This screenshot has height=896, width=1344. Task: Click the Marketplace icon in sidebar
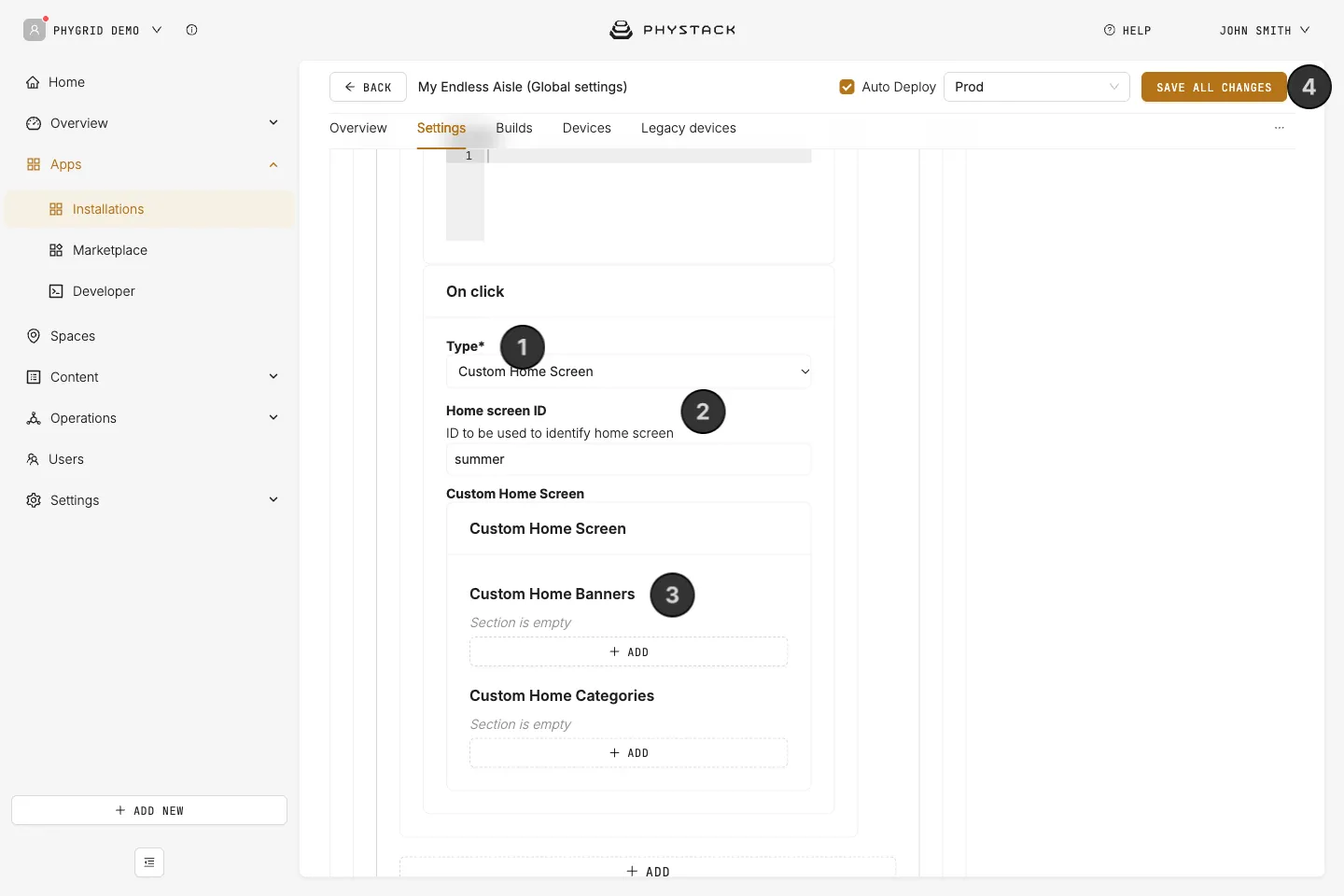56,250
